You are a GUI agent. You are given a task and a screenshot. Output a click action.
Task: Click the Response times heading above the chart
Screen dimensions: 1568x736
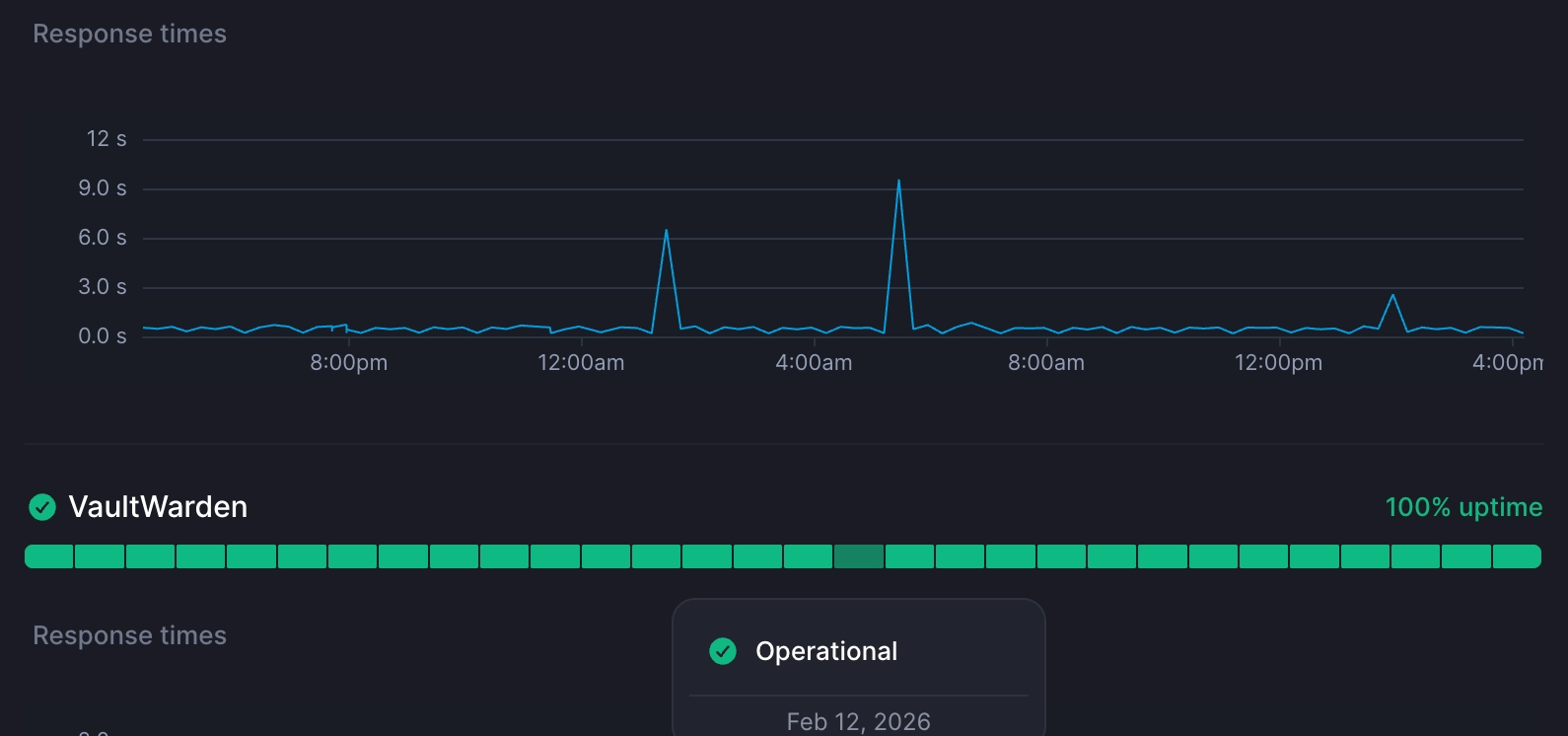(x=130, y=34)
